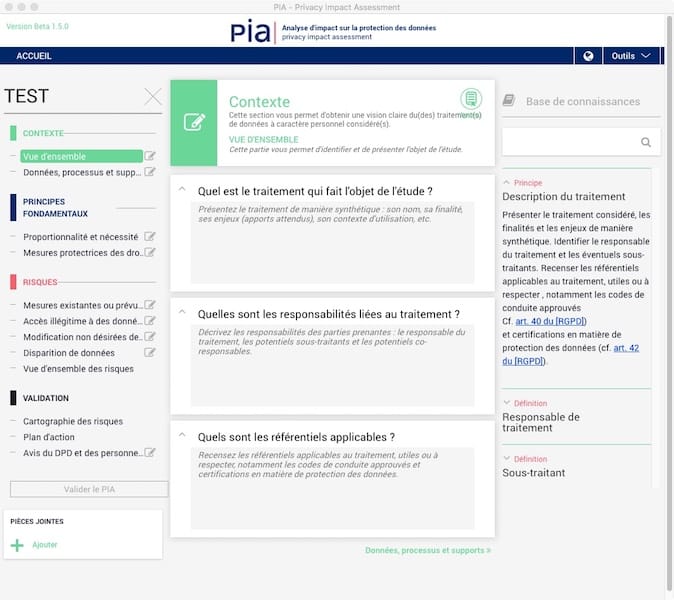Click the VUE D'ENSEMBLE heading in Contexte
Screen dimensions: 674x600
[x=263, y=139]
